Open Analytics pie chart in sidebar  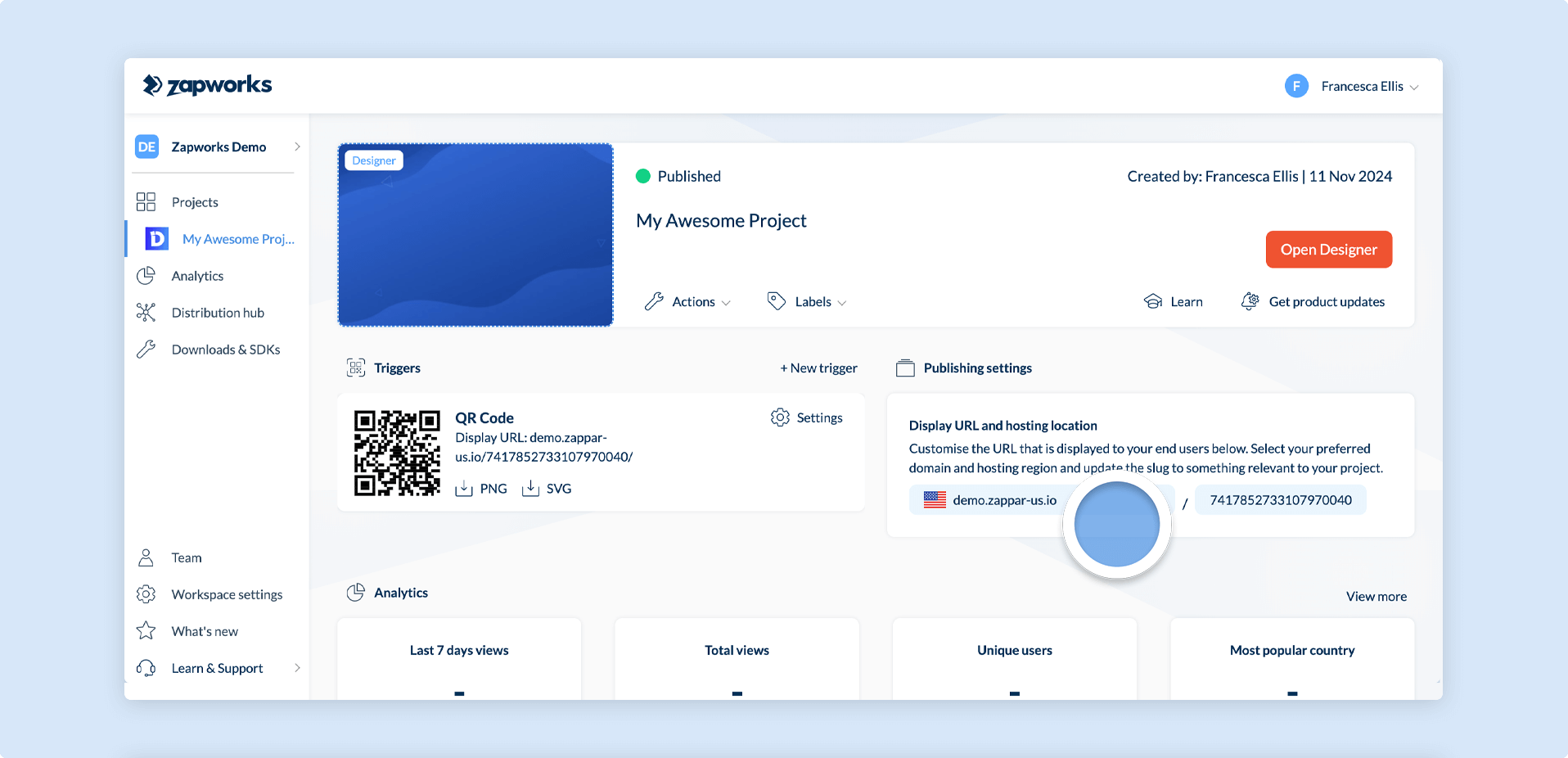click(x=146, y=276)
